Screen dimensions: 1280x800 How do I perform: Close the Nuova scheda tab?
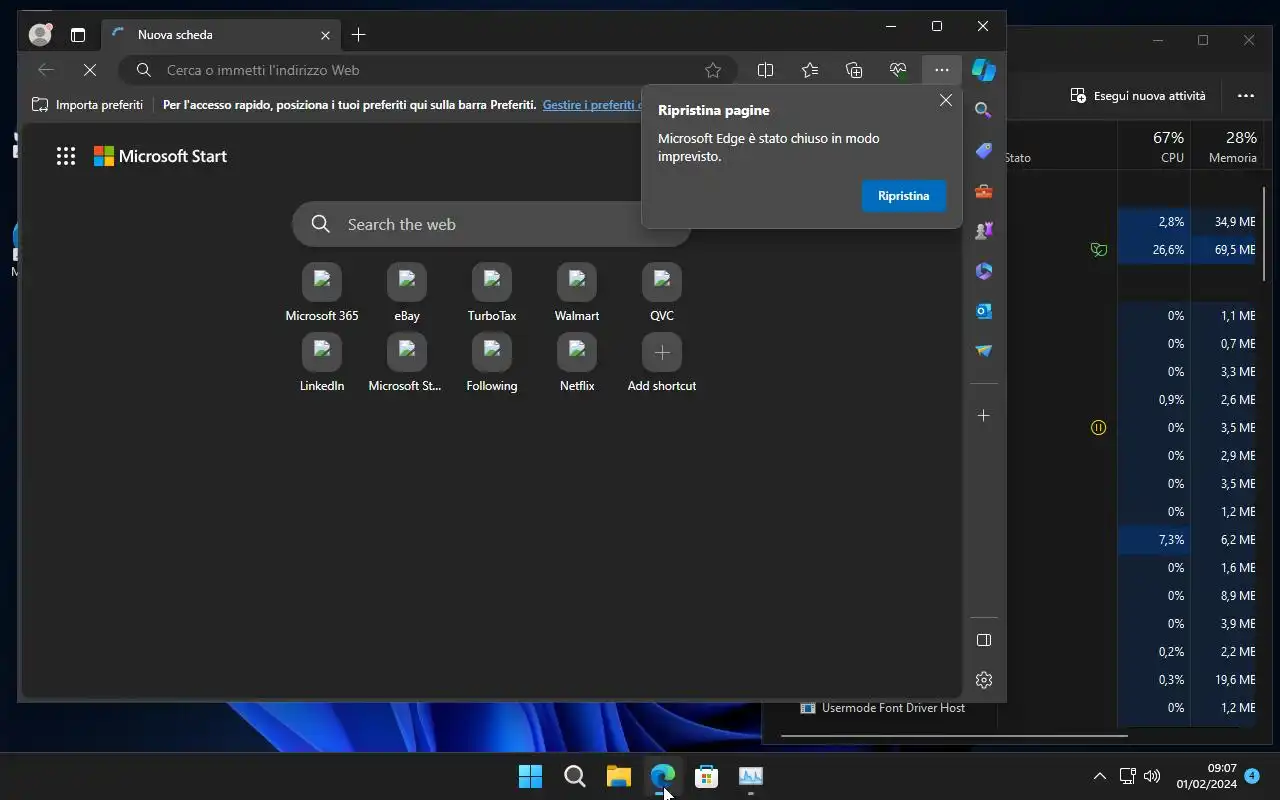(325, 35)
